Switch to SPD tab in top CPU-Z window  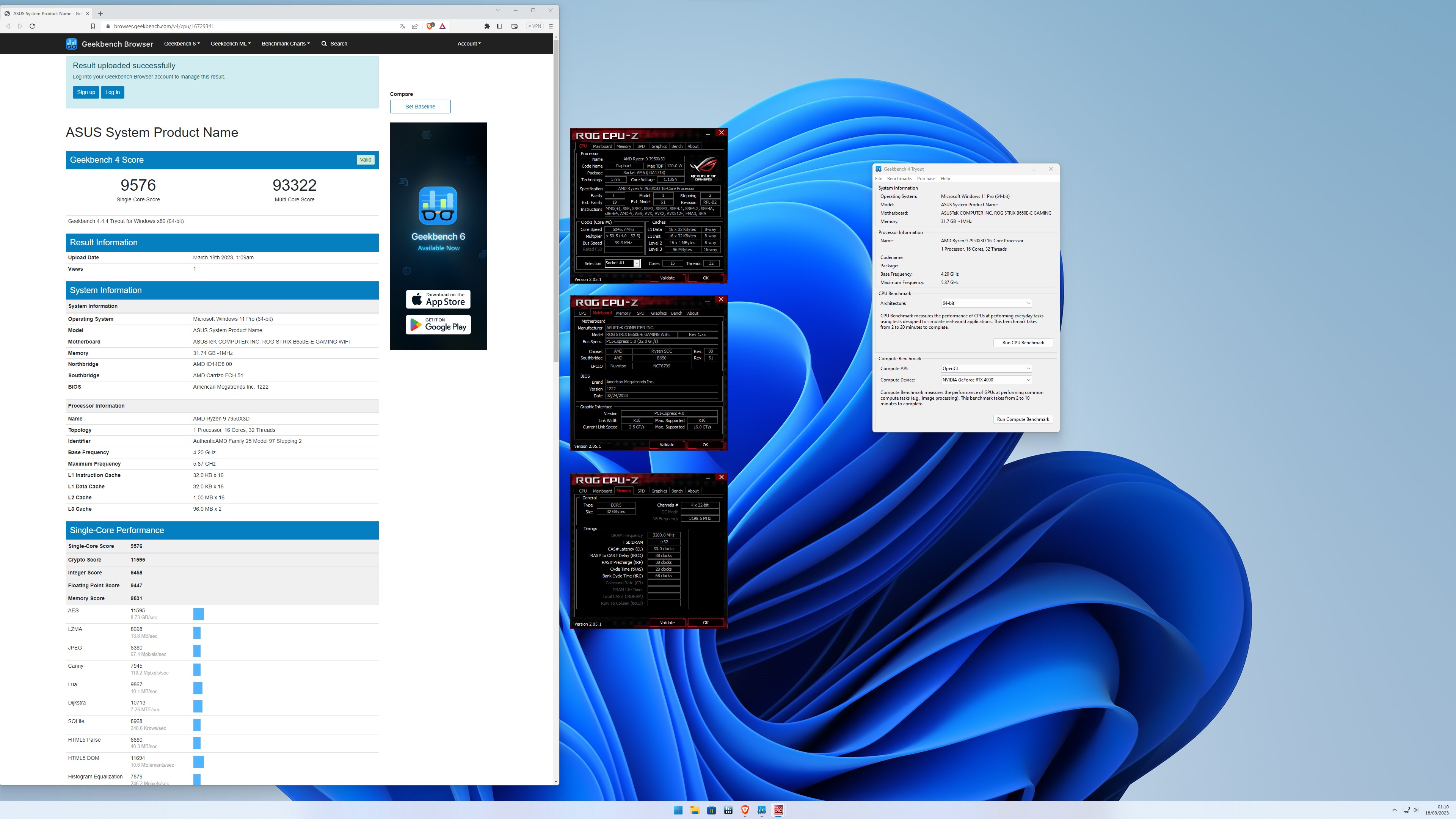(x=641, y=146)
